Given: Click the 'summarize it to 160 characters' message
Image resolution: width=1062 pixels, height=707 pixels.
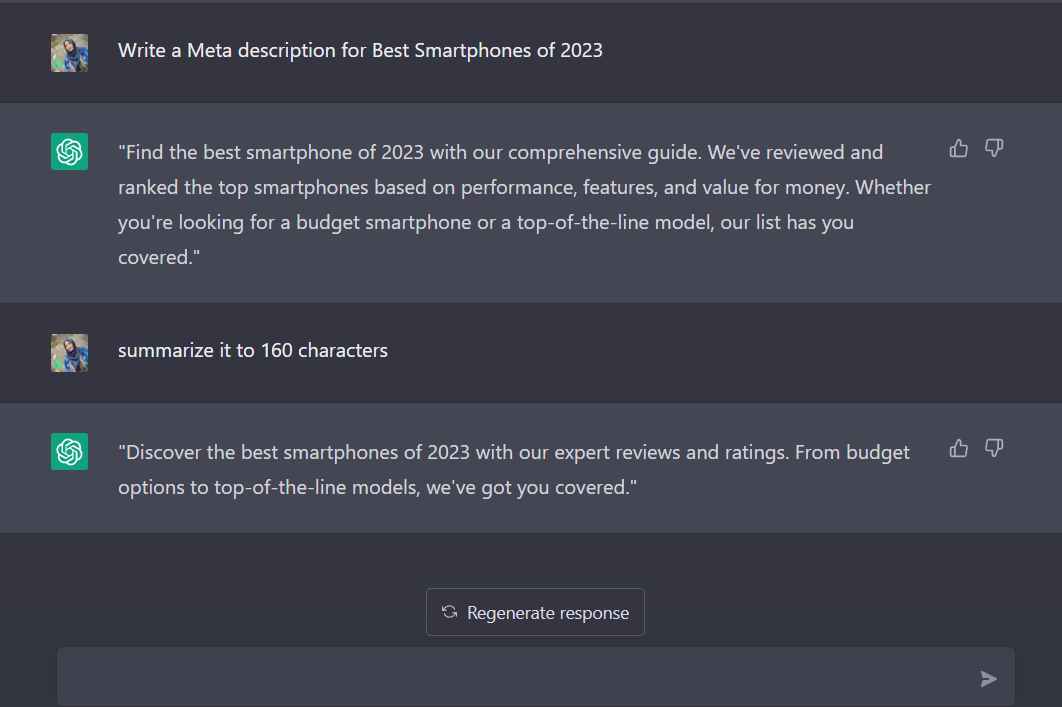Looking at the screenshot, I should (253, 350).
